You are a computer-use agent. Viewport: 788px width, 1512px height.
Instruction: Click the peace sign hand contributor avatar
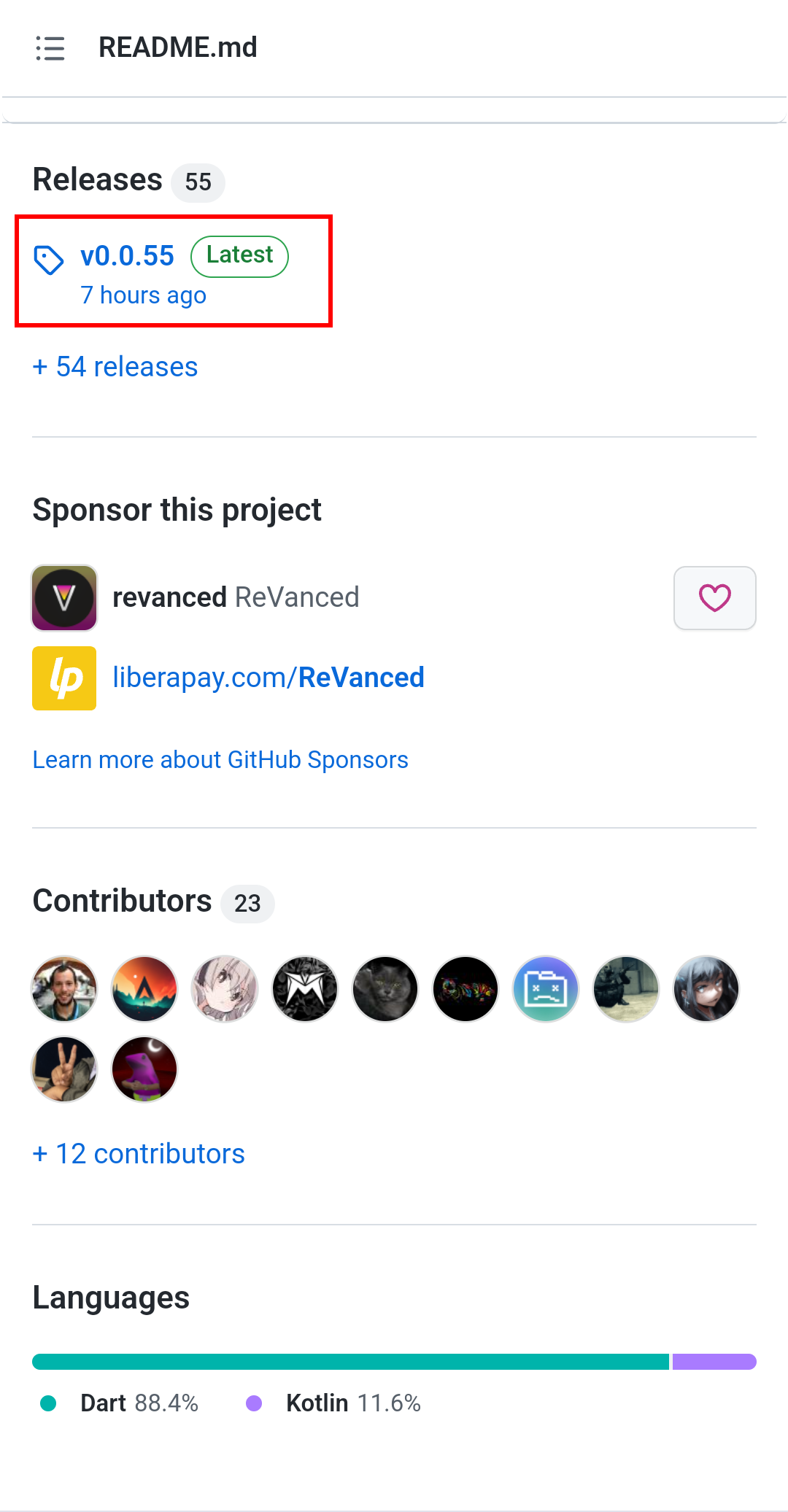[64, 1069]
